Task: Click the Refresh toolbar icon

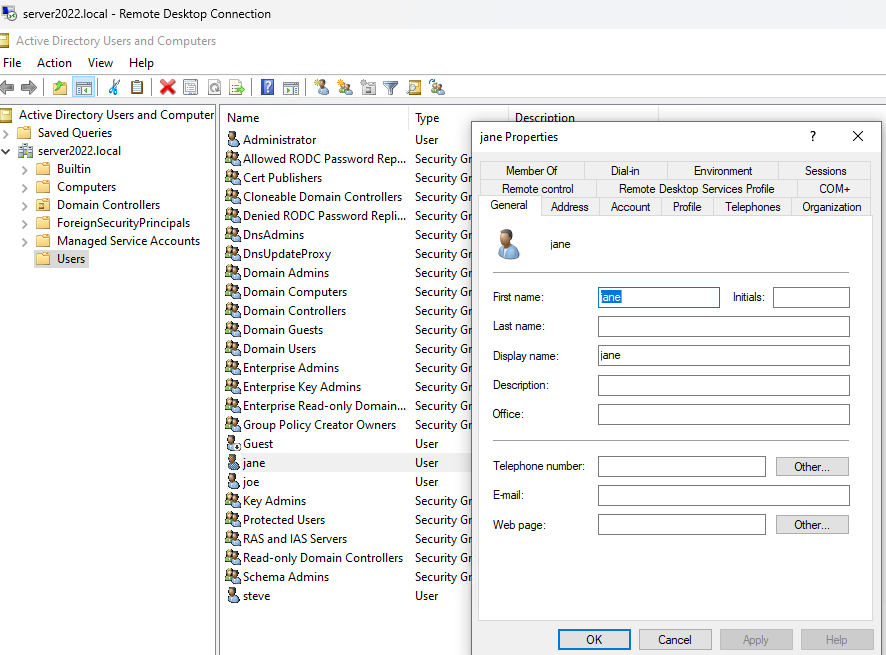Action: coord(214,88)
